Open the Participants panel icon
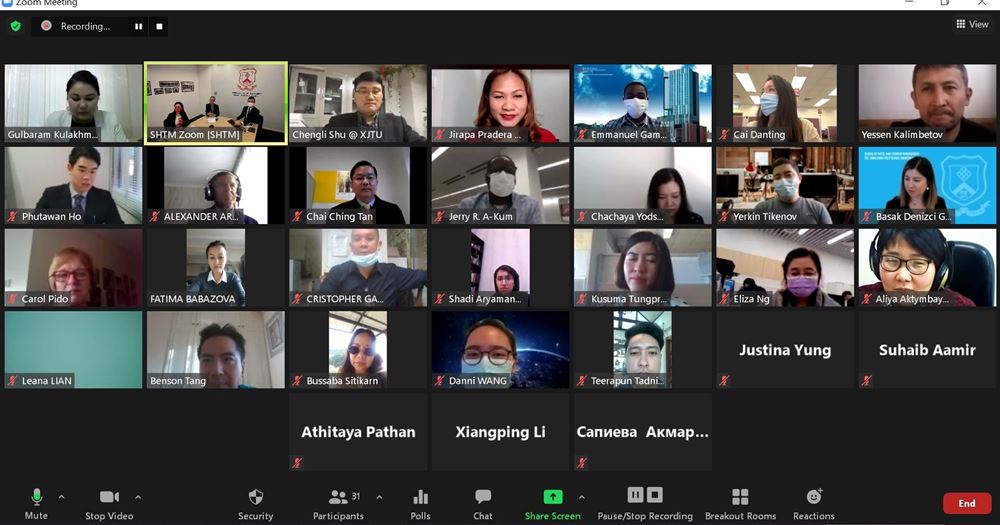 pyautogui.click(x=338, y=497)
